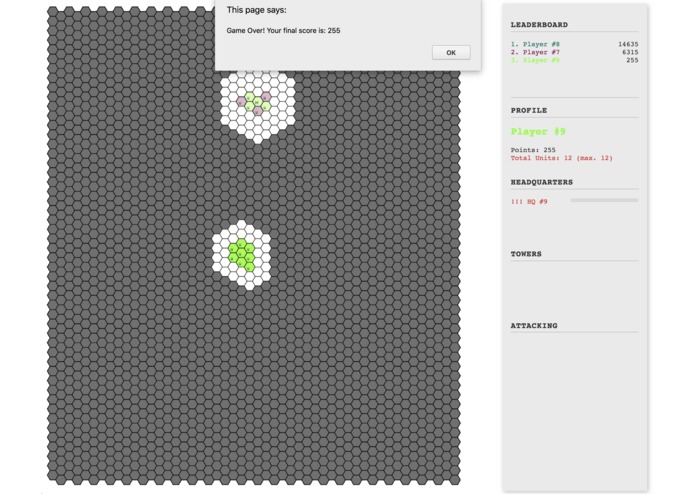Click the HQ #9 health progress bar
Screen dimensions: 695x494
pyautogui.click(x=605, y=200)
